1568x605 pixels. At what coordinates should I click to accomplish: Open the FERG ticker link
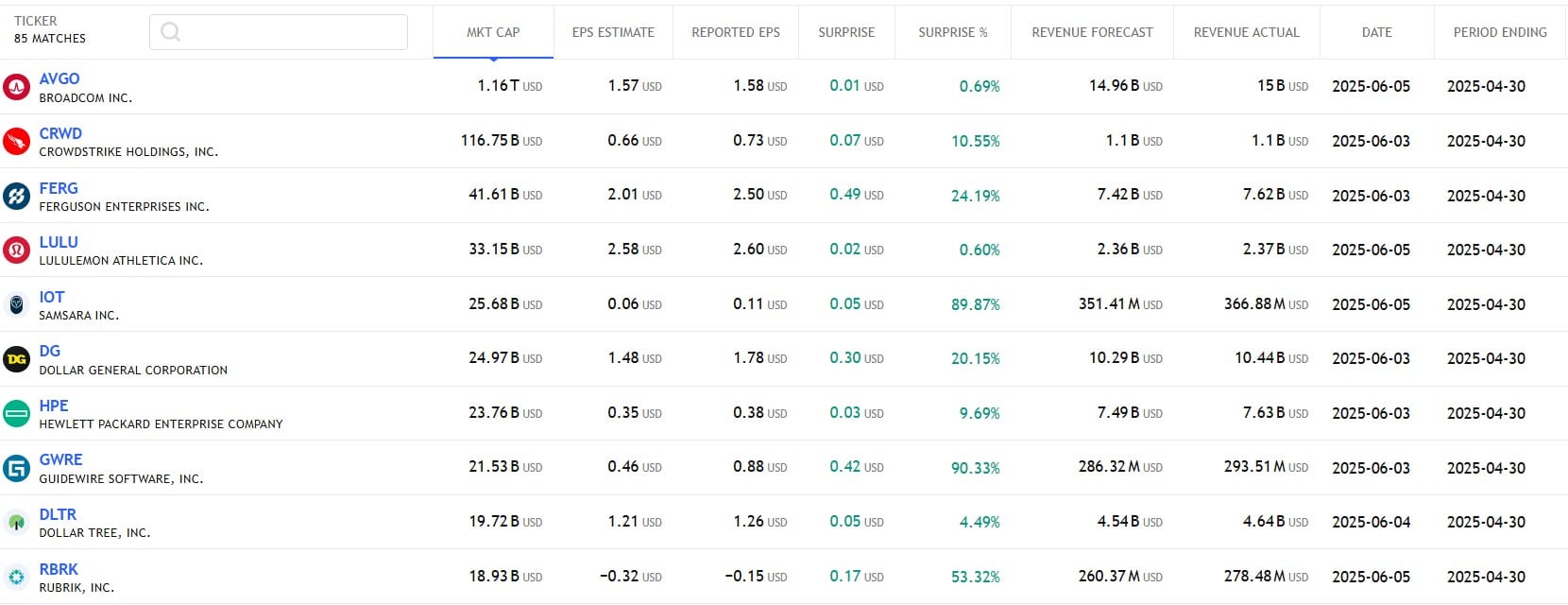(x=59, y=188)
